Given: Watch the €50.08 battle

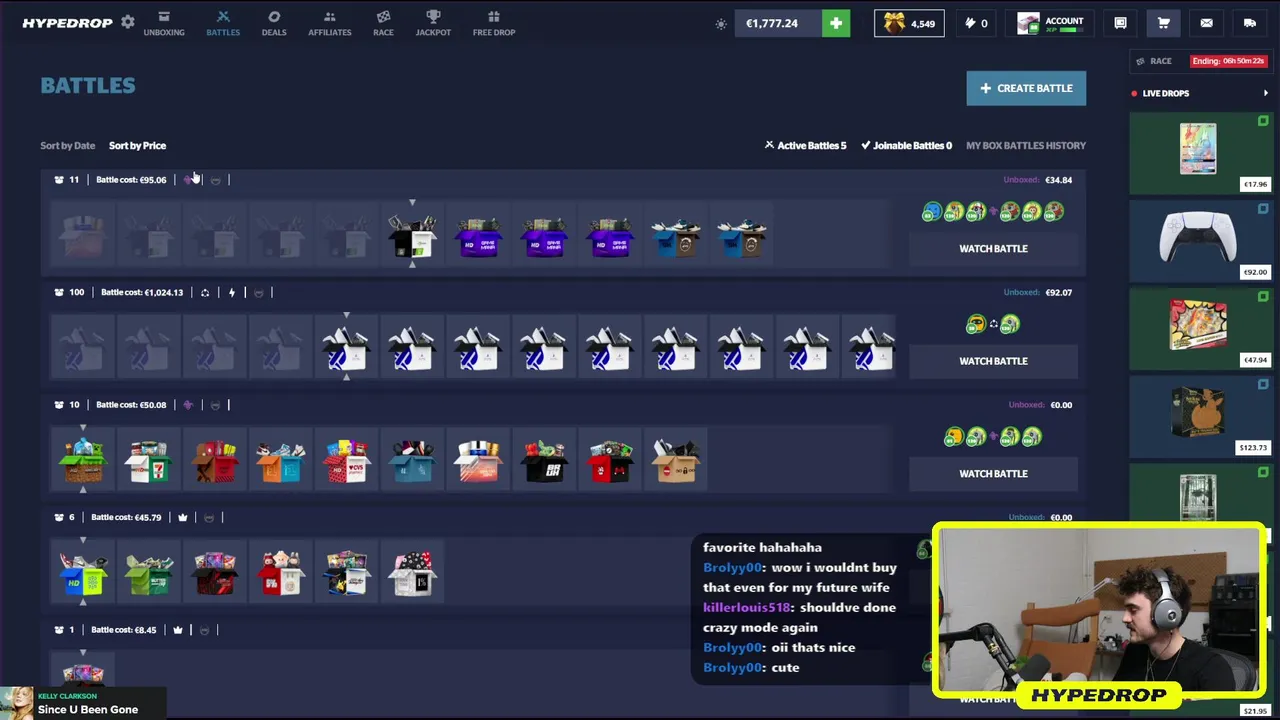Looking at the screenshot, I should [993, 474].
